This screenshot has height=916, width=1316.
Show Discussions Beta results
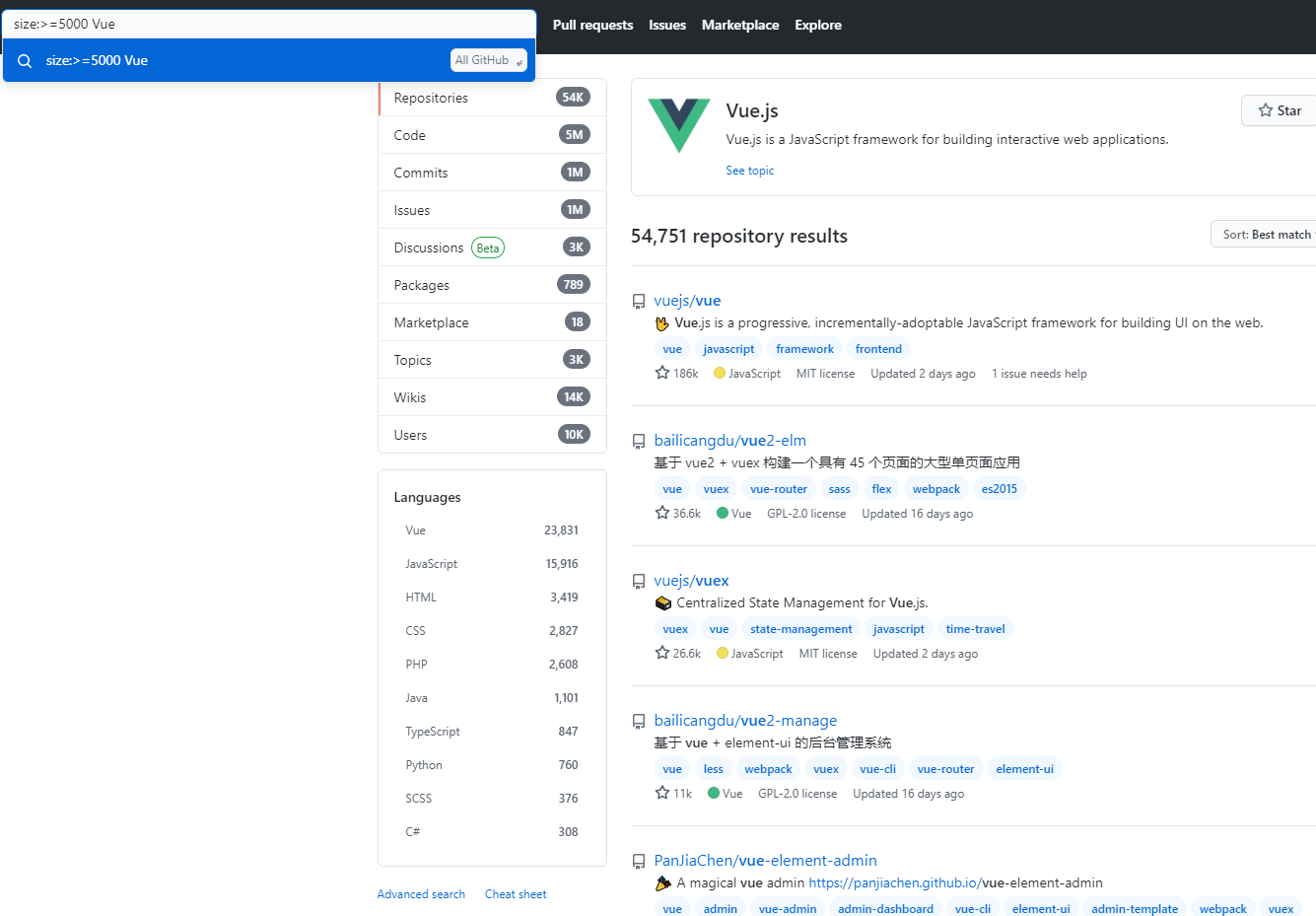pyautogui.click(x=492, y=247)
